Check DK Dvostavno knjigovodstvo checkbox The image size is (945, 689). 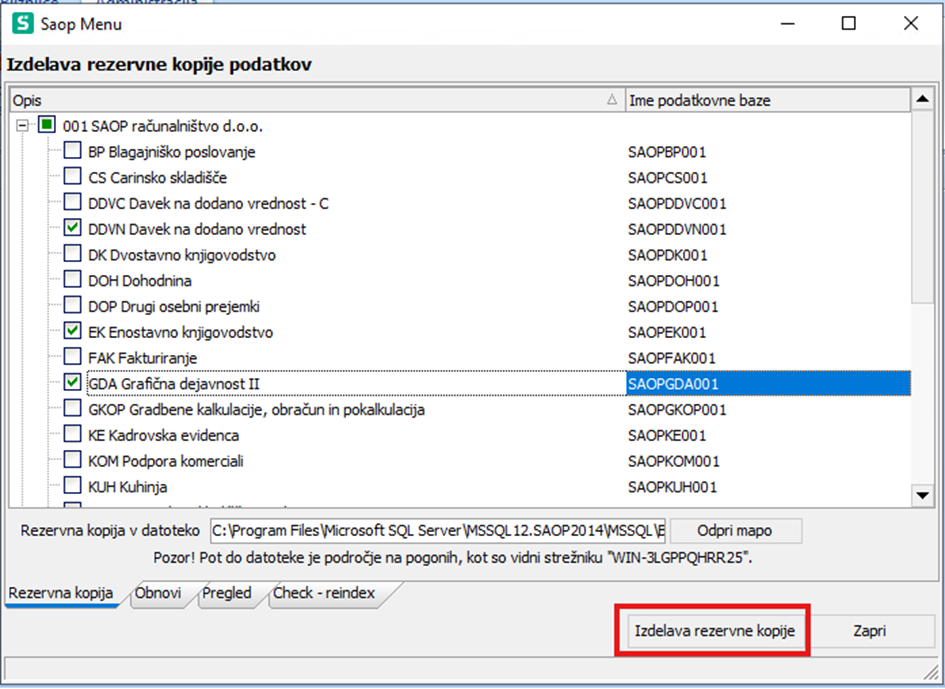coord(72,254)
